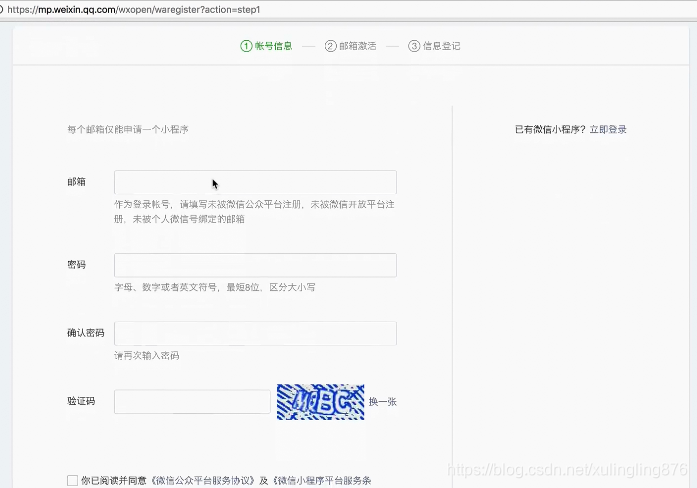Viewport: 697px width, 488px height.
Task: Click the hint 请再次输入密码
Action: tap(147, 356)
